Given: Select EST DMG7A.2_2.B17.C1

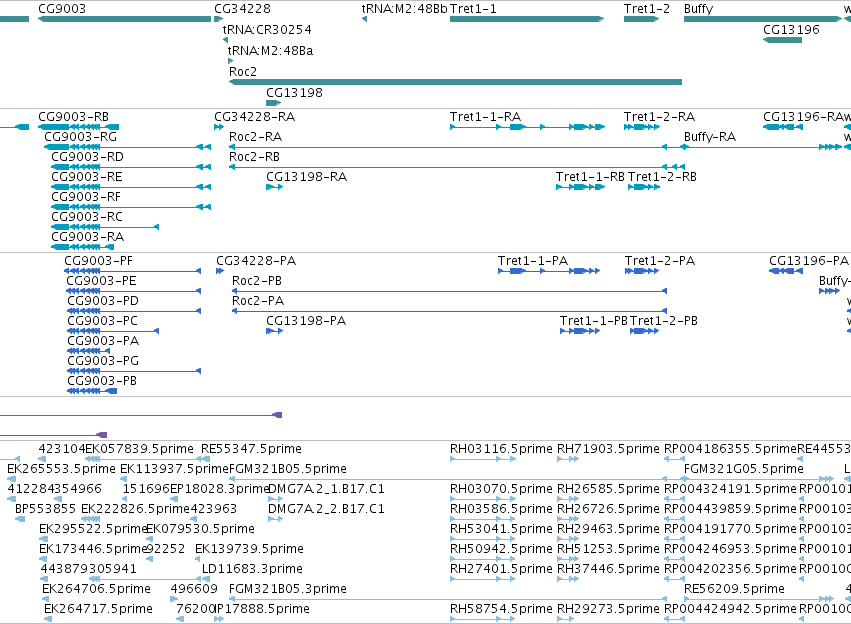Looking at the screenshot, I should pos(326,509).
